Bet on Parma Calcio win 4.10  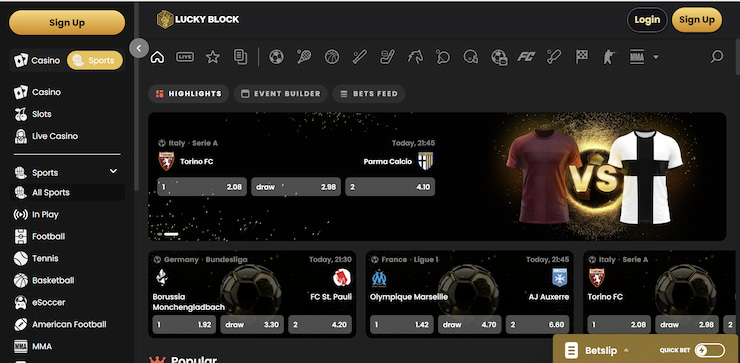pyautogui.click(x=390, y=187)
